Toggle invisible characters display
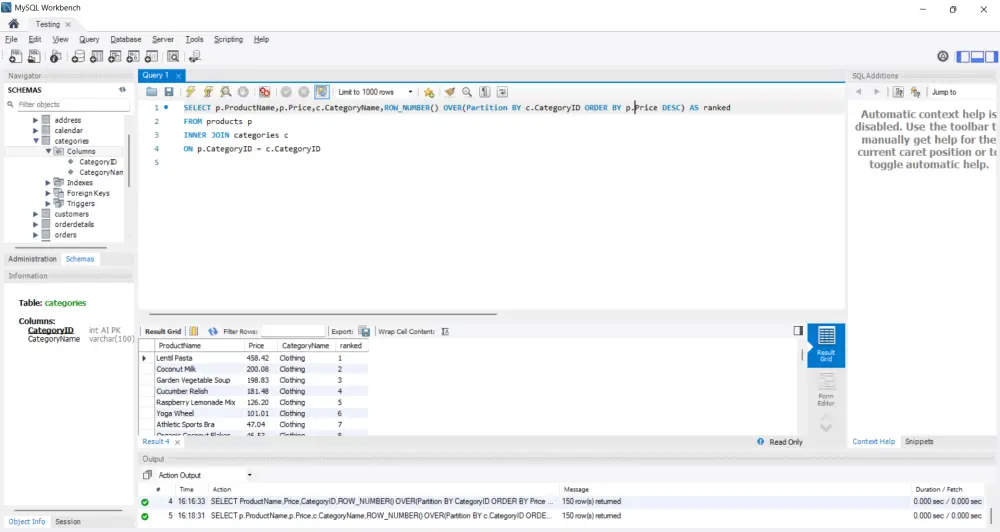Image resolution: width=1000 pixels, height=532 pixels. 485,92
